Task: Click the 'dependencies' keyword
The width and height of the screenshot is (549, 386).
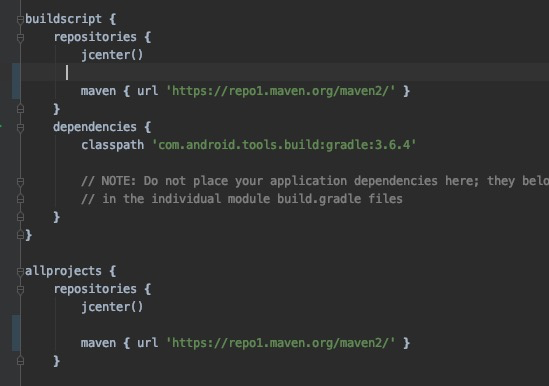Action: (x=95, y=127)
